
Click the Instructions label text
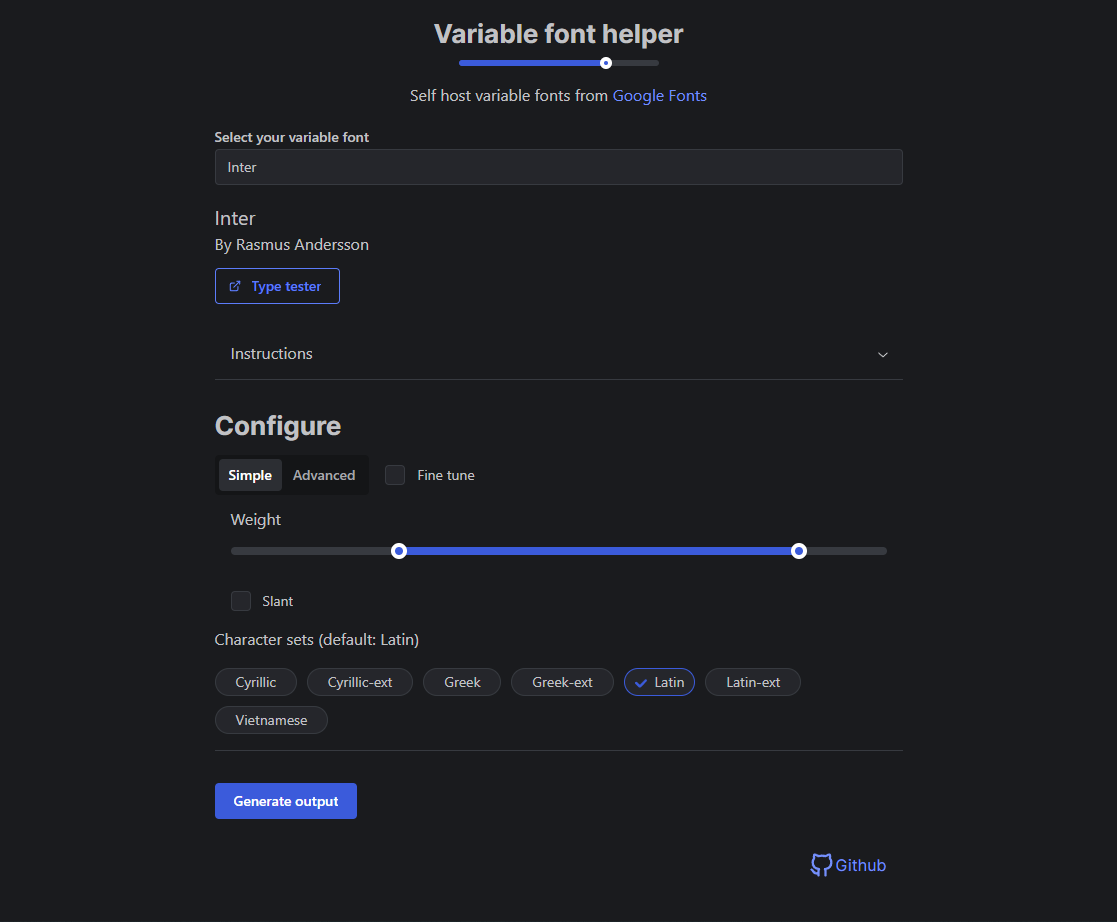271,353
